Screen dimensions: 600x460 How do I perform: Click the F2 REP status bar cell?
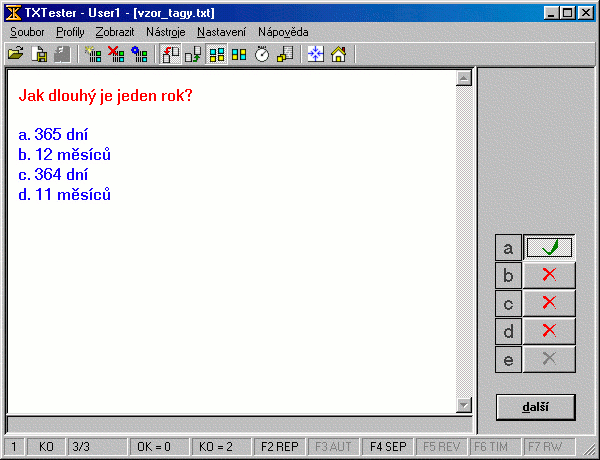click(279, 447)
